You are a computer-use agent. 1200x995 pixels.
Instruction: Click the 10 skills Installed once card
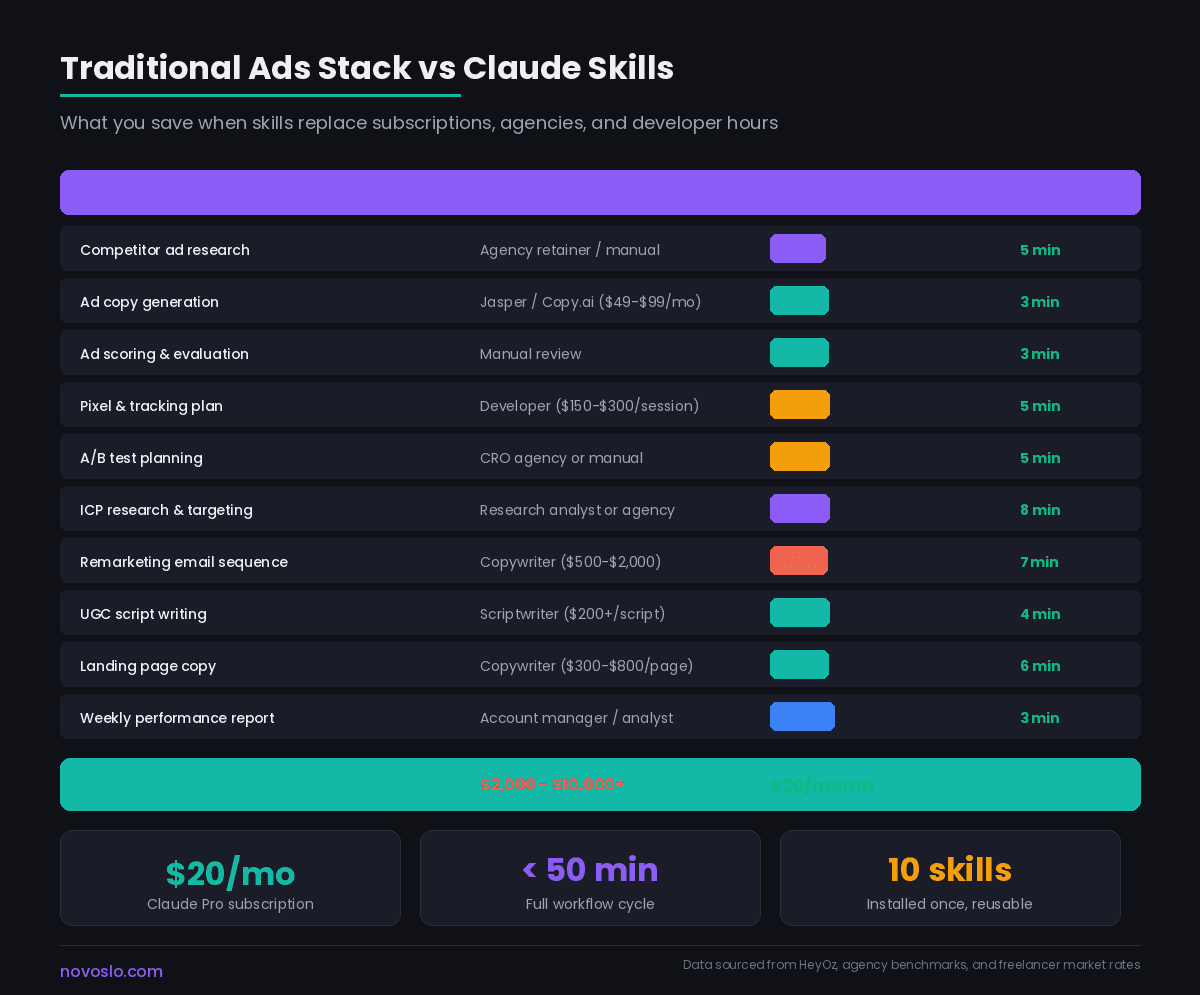tap(950, 877)
